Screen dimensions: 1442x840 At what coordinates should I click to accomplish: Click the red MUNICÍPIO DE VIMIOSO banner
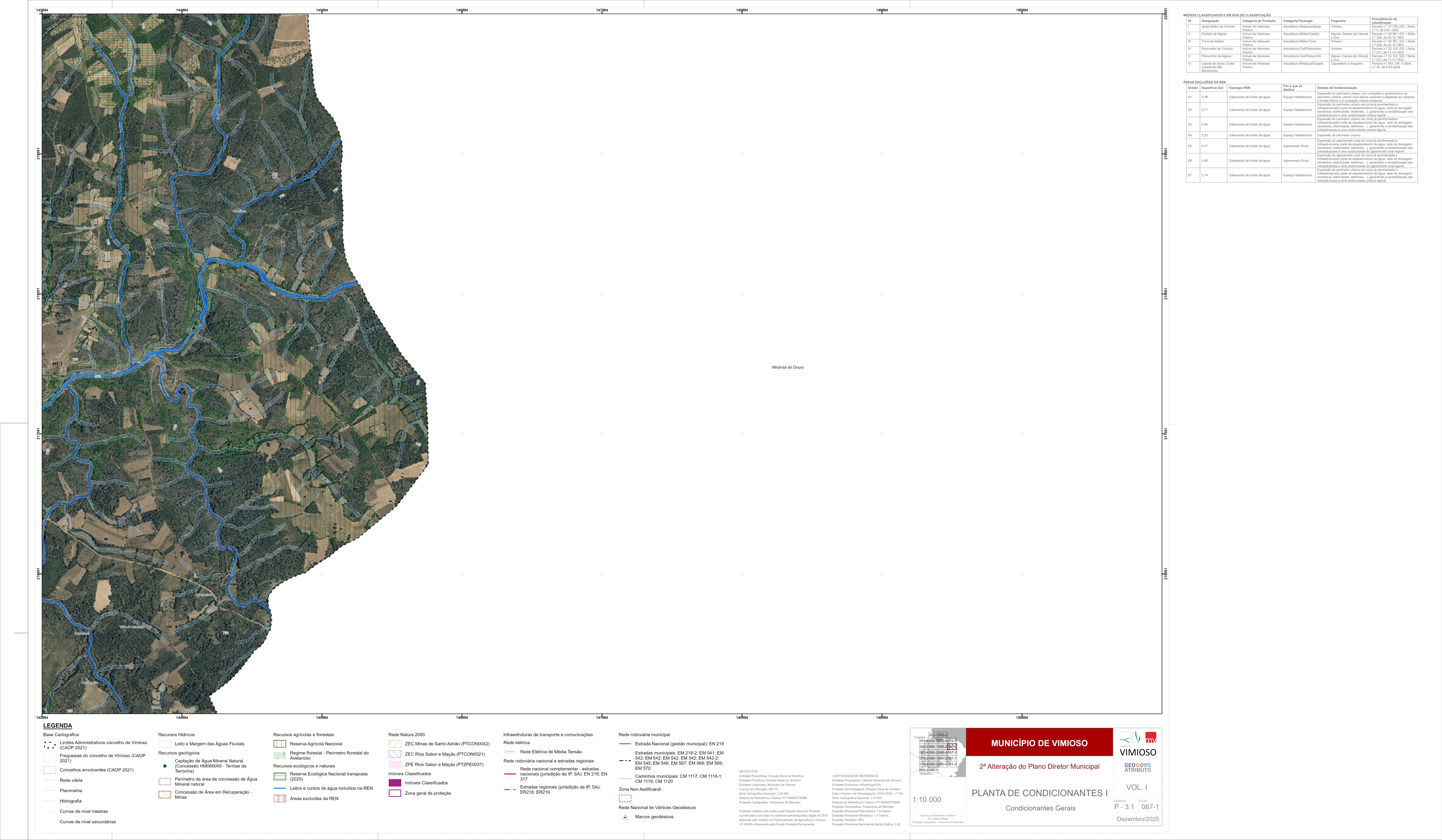coord(1039,743)
